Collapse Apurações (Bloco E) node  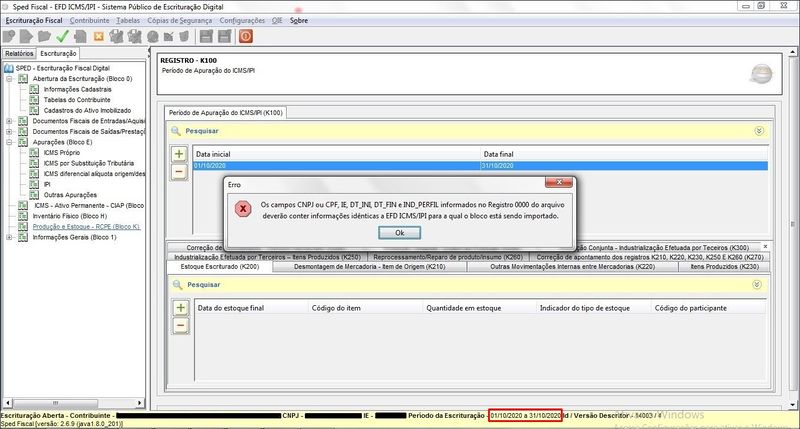(9, 142)
